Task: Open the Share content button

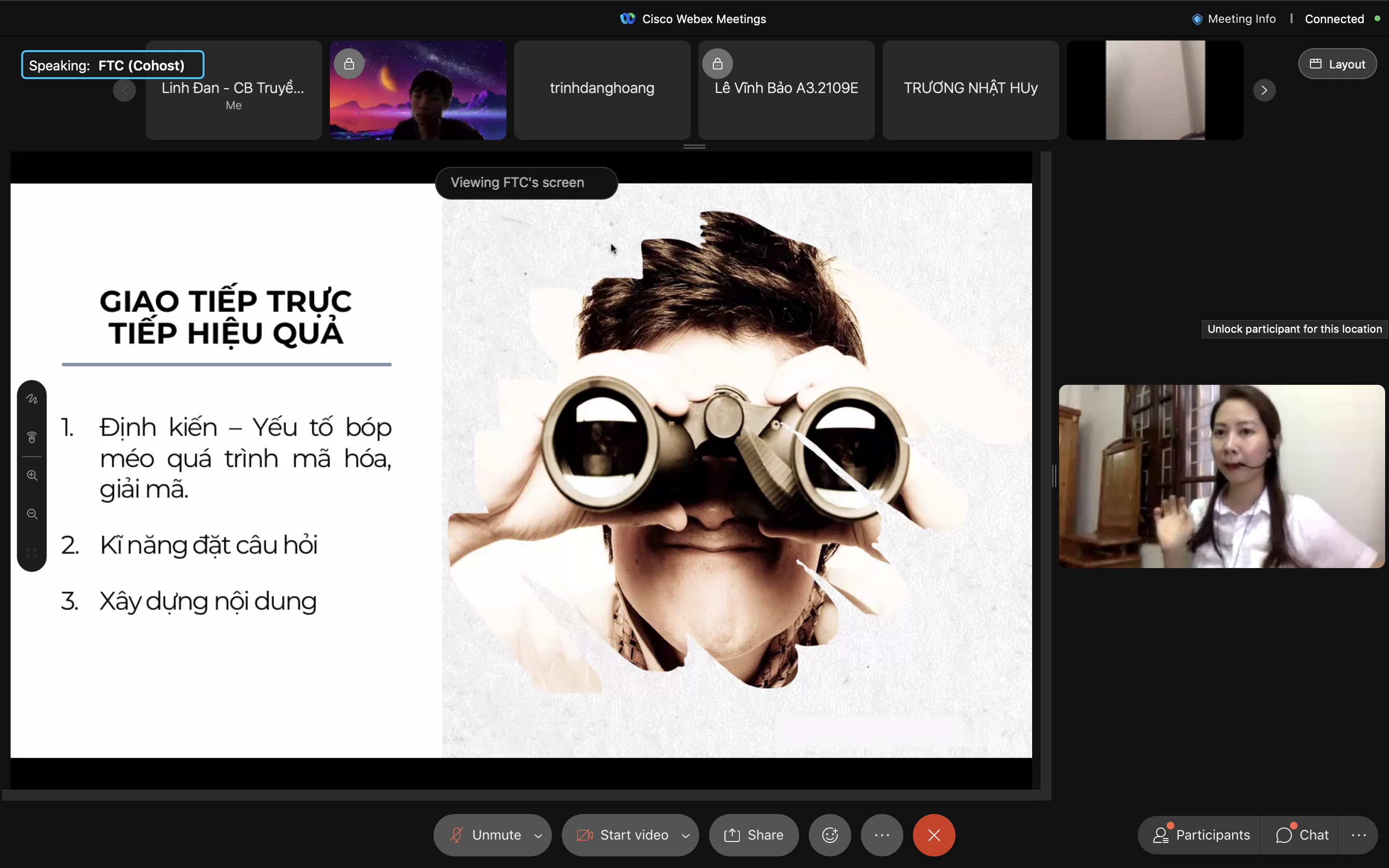Action: point(754,835)
